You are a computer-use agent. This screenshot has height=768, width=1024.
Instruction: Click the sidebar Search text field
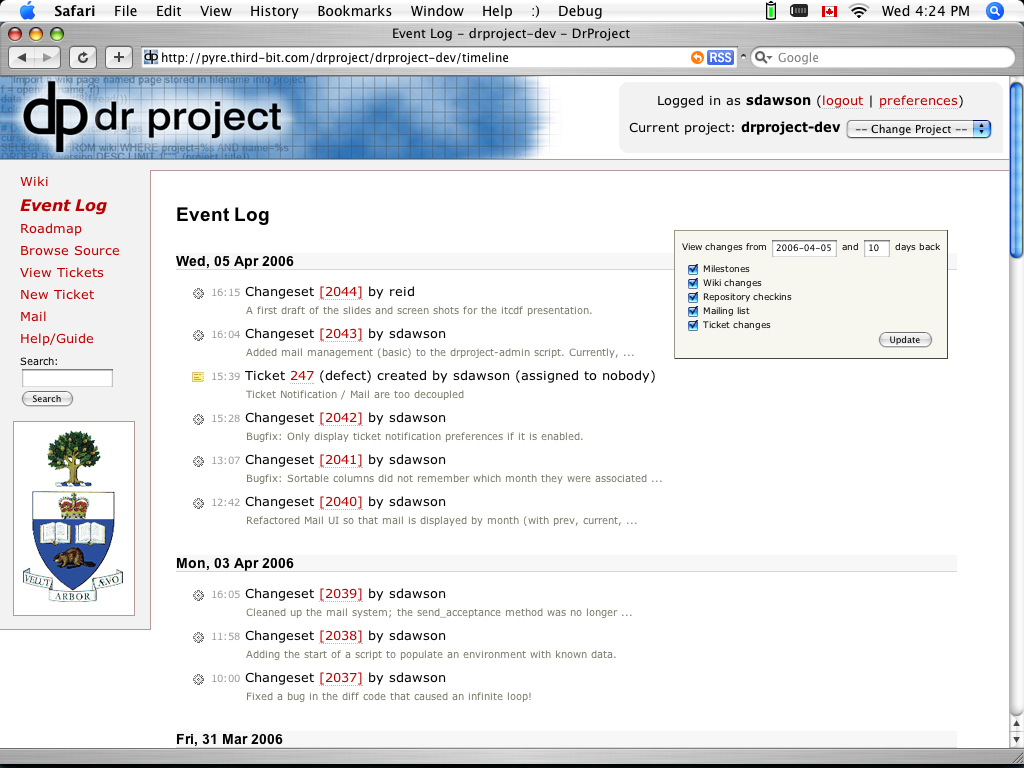coord(67,378)
